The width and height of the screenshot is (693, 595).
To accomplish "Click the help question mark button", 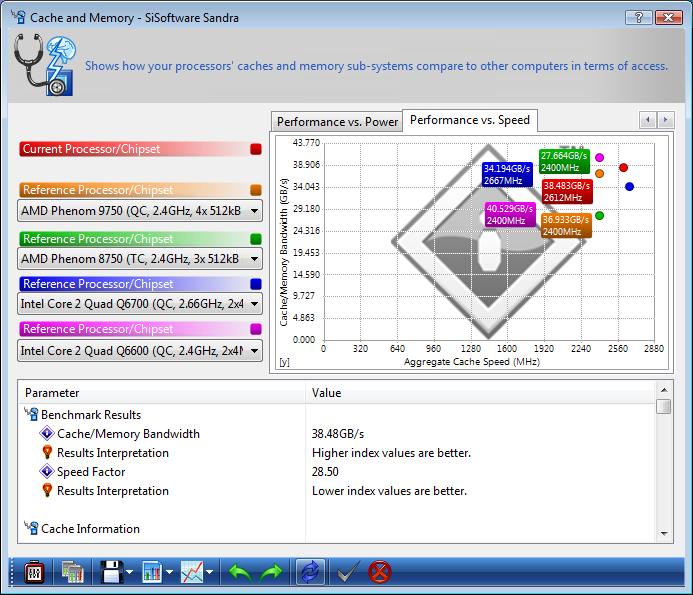I will (x=639, y=18).
